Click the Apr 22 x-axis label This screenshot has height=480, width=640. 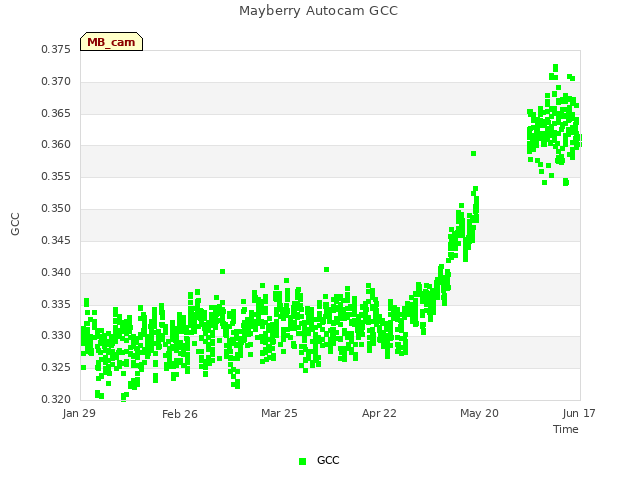(x=379, y=413)
